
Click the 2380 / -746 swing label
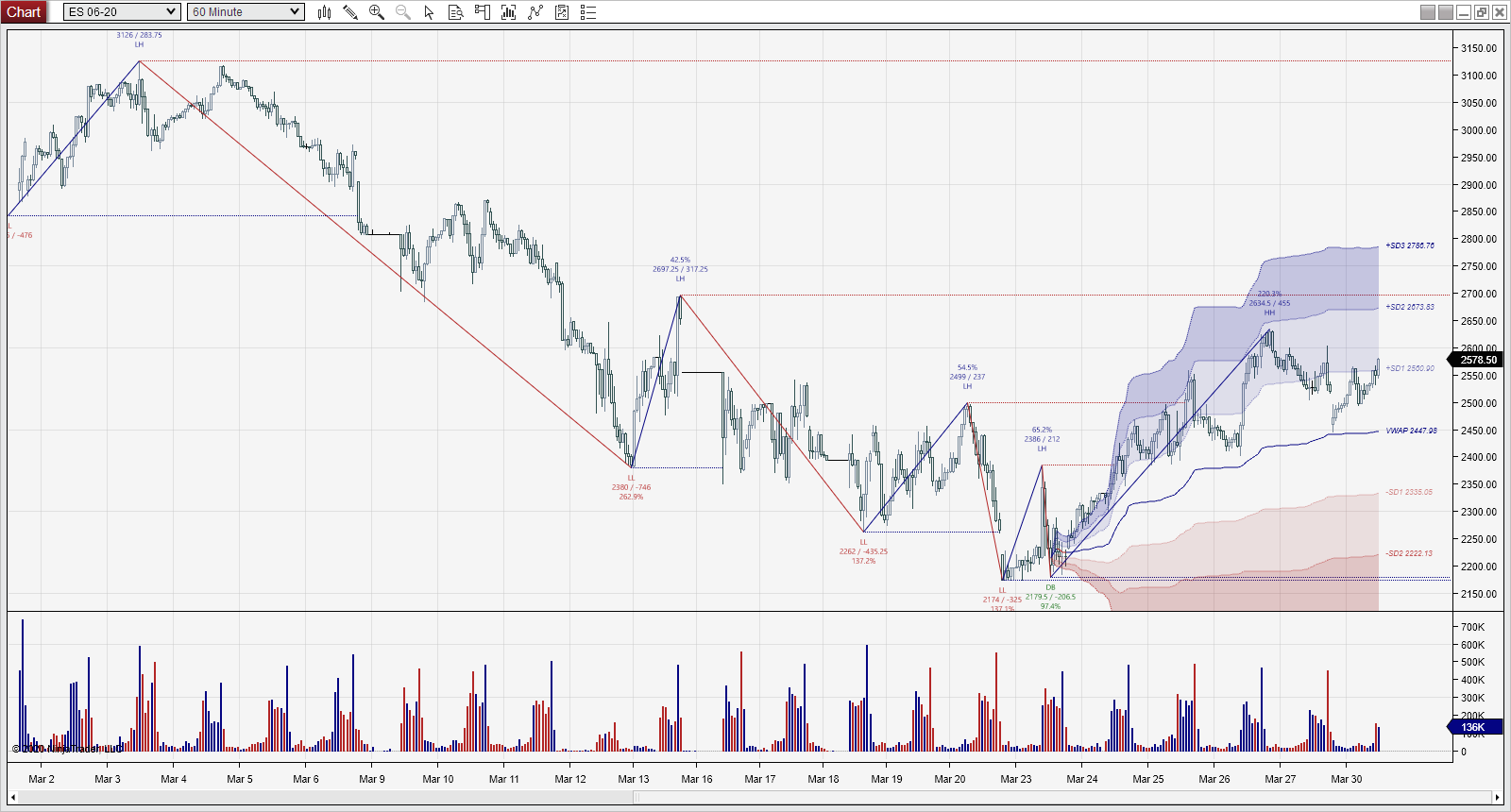pos(631,487)
